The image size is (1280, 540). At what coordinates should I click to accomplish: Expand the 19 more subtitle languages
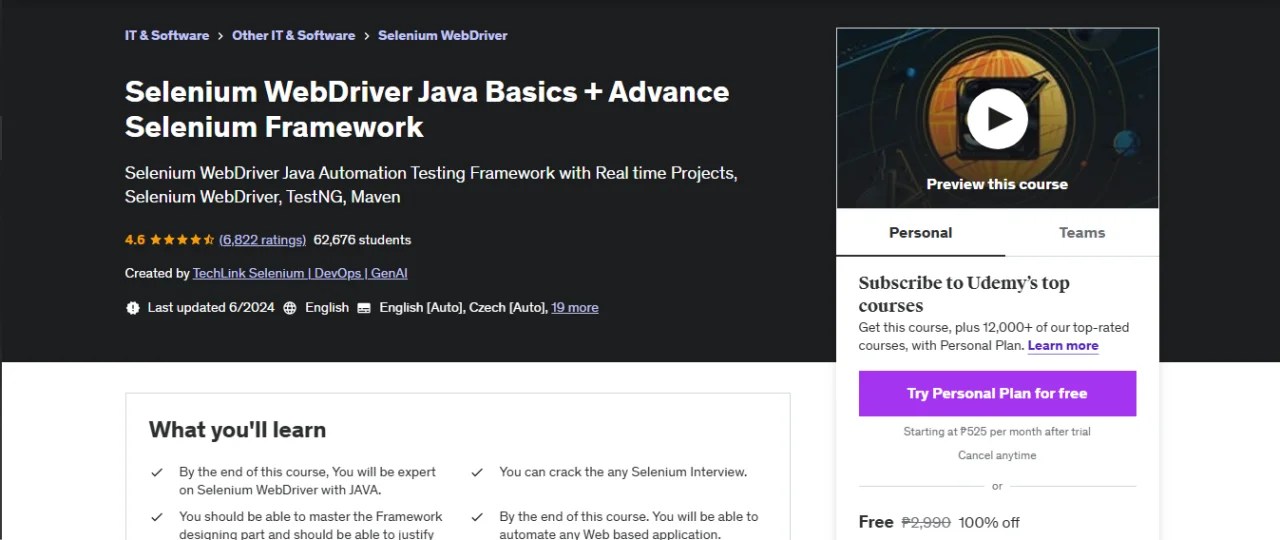[x=575, y=308]
